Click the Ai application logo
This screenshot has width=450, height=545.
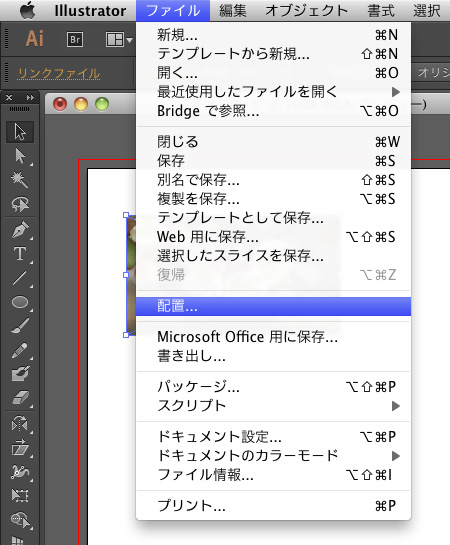tap(35, 39)
